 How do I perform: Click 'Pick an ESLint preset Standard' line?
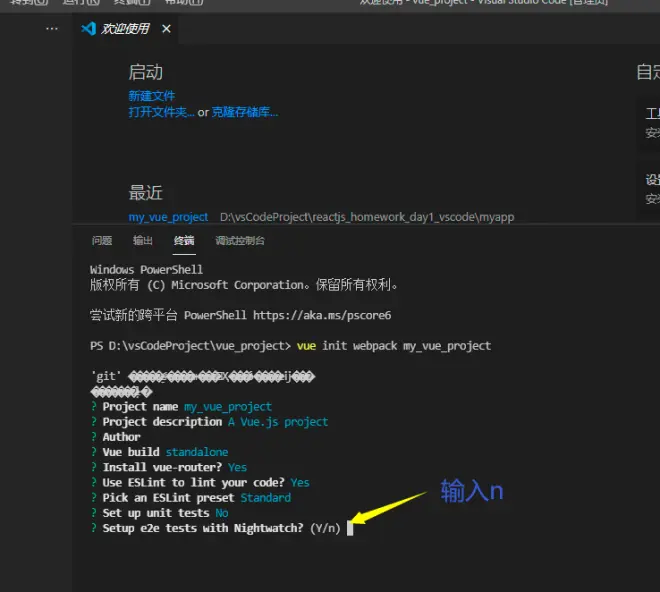tap(191, 498)
